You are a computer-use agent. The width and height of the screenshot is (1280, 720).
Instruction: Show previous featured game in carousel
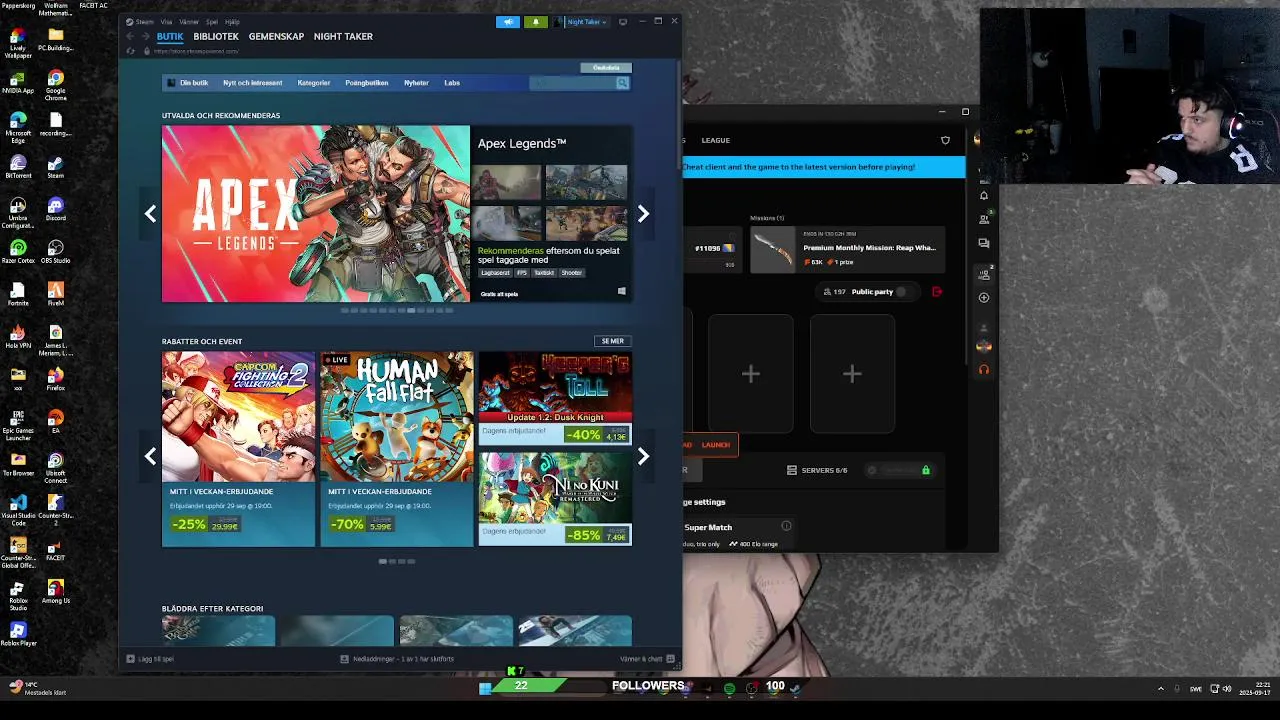tap(150, 213)
